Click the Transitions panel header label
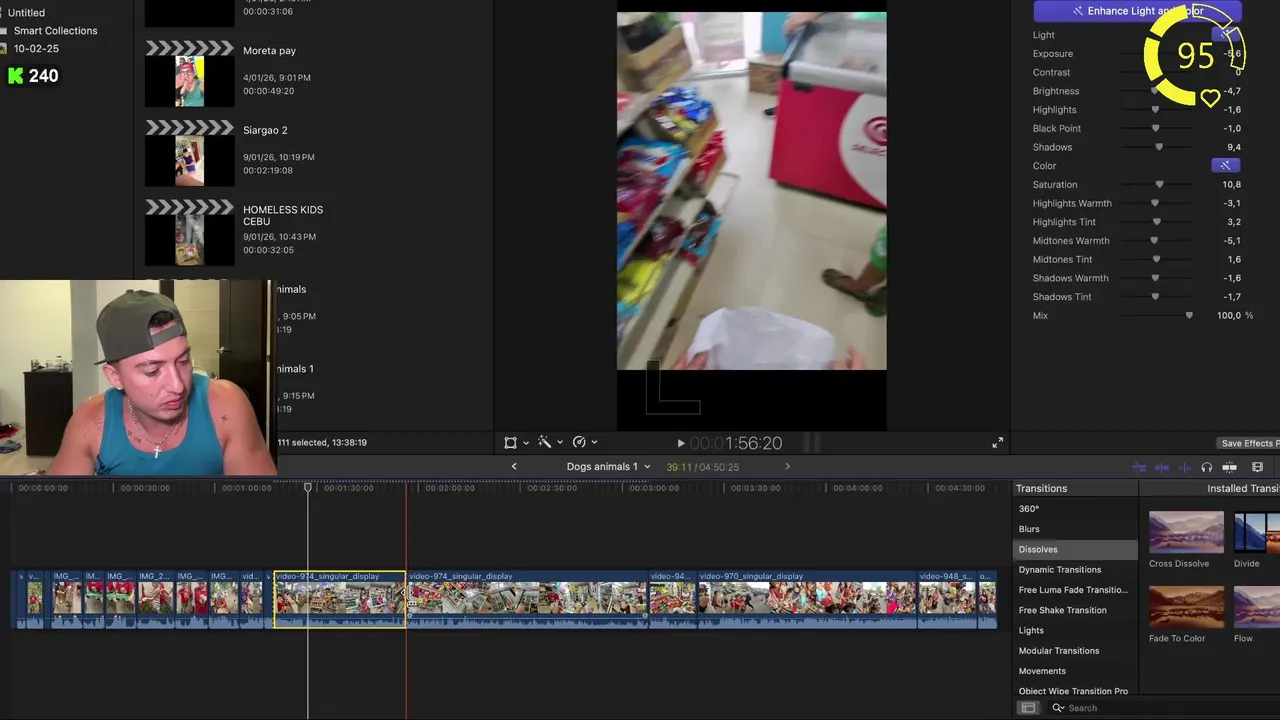Screen dimensions: 1280x720 click(1041, 488)
